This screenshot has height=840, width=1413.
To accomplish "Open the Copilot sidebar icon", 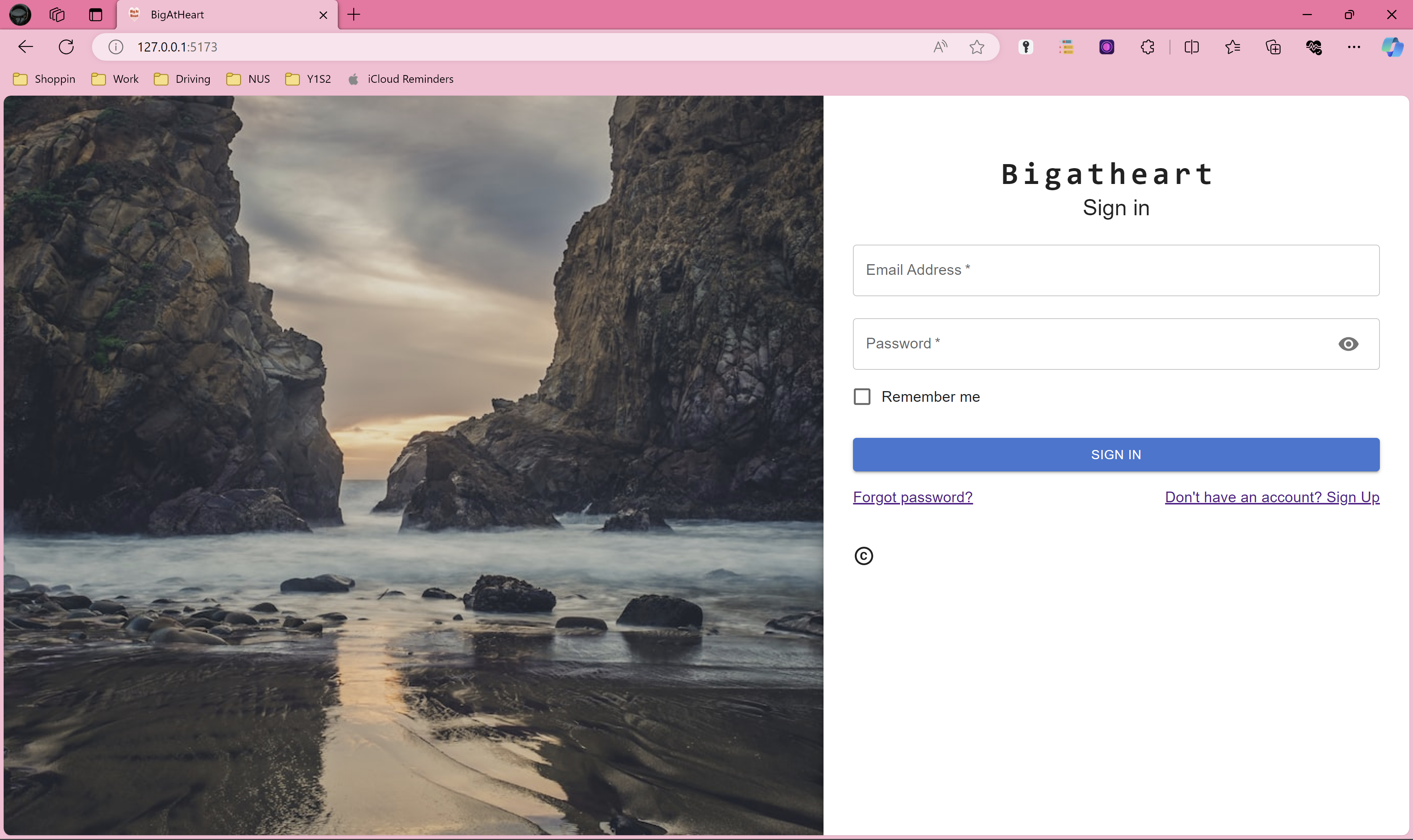I will tap(1392, 47).
